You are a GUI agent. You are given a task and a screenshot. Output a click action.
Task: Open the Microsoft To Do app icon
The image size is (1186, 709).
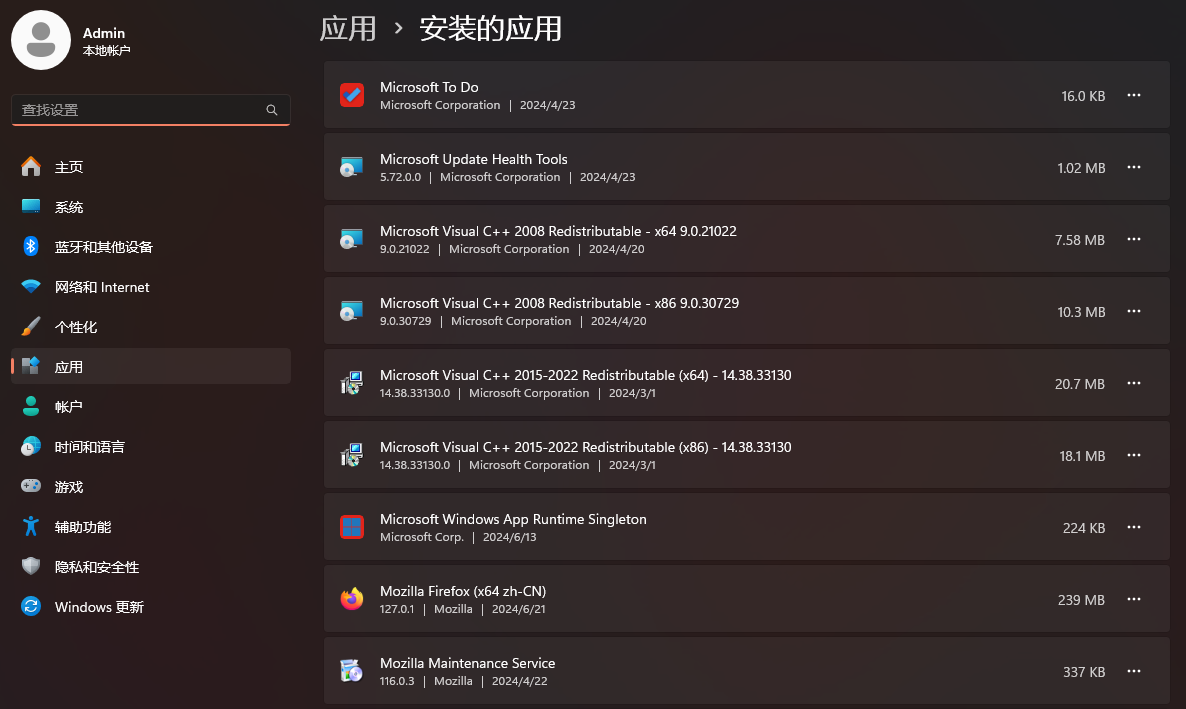click(352, 95)
